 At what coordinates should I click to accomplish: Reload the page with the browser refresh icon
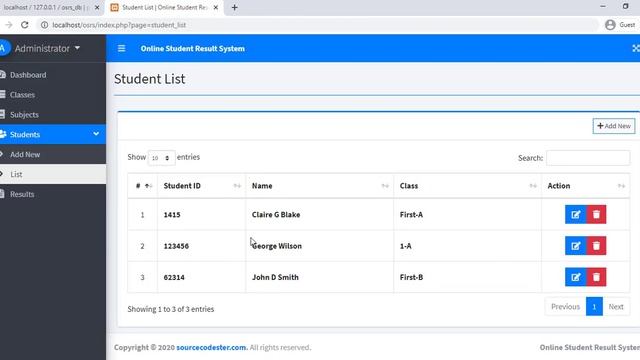24,25
